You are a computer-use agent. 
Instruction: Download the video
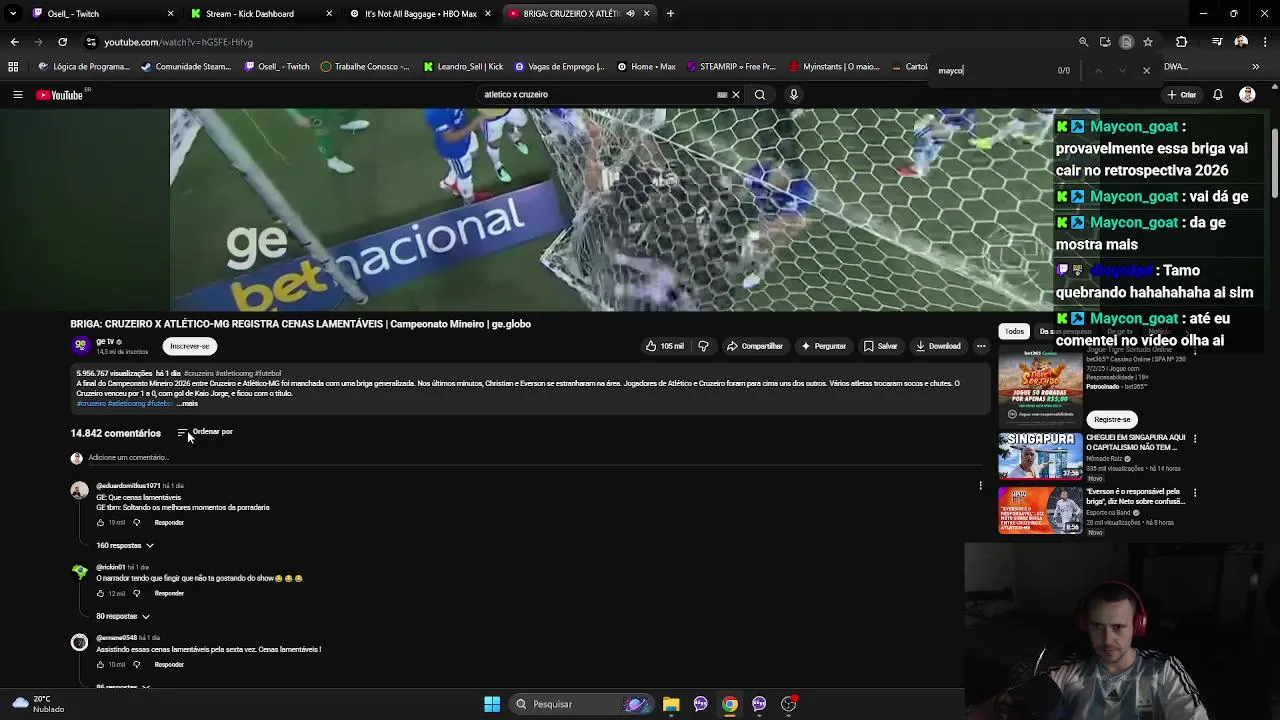(939, 346)
